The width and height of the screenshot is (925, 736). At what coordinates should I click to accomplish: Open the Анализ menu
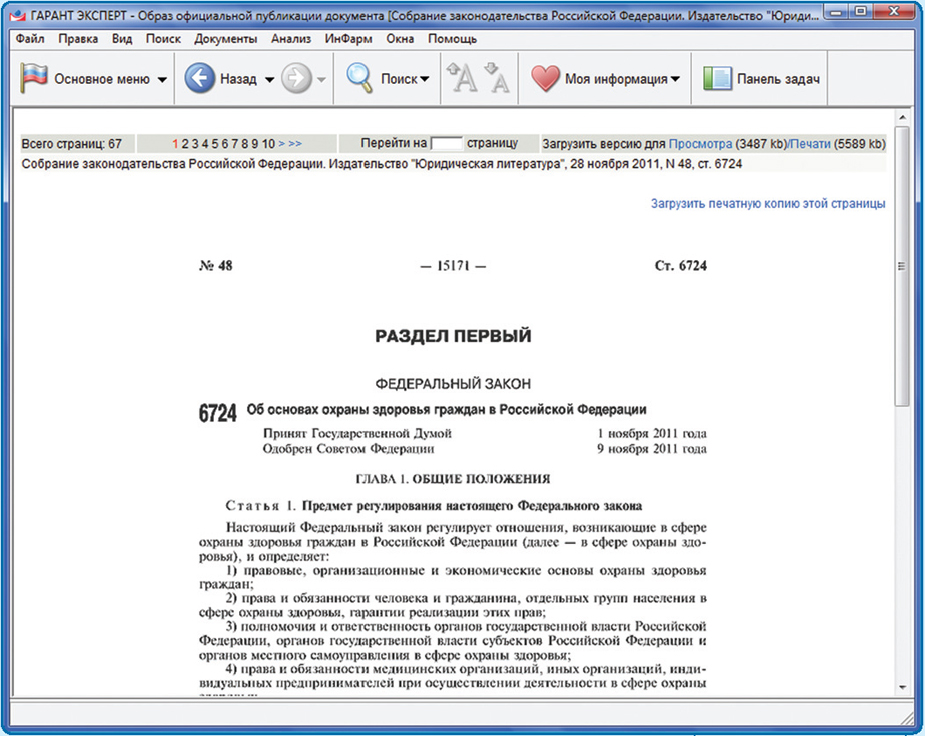coord(291,39)
